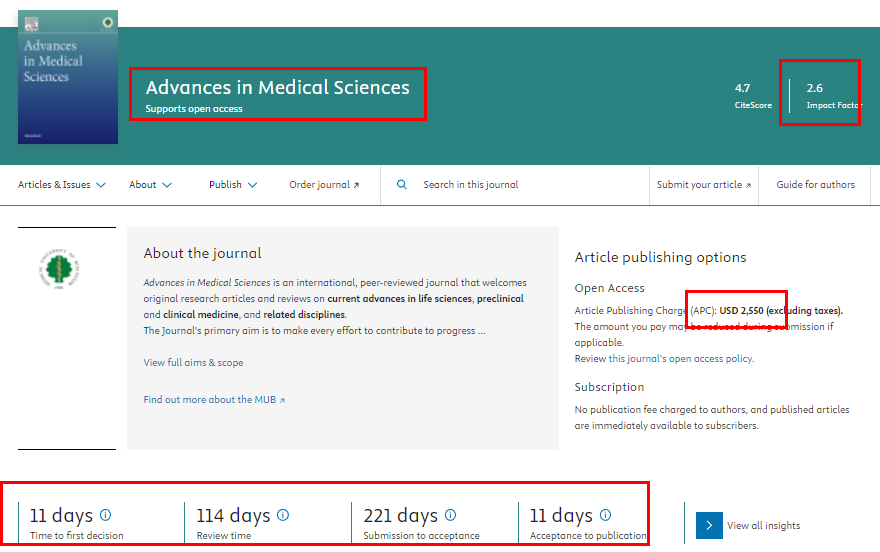Click into Search in this journal field
Viewport: 880px width, 552px height.
point(520,185)
